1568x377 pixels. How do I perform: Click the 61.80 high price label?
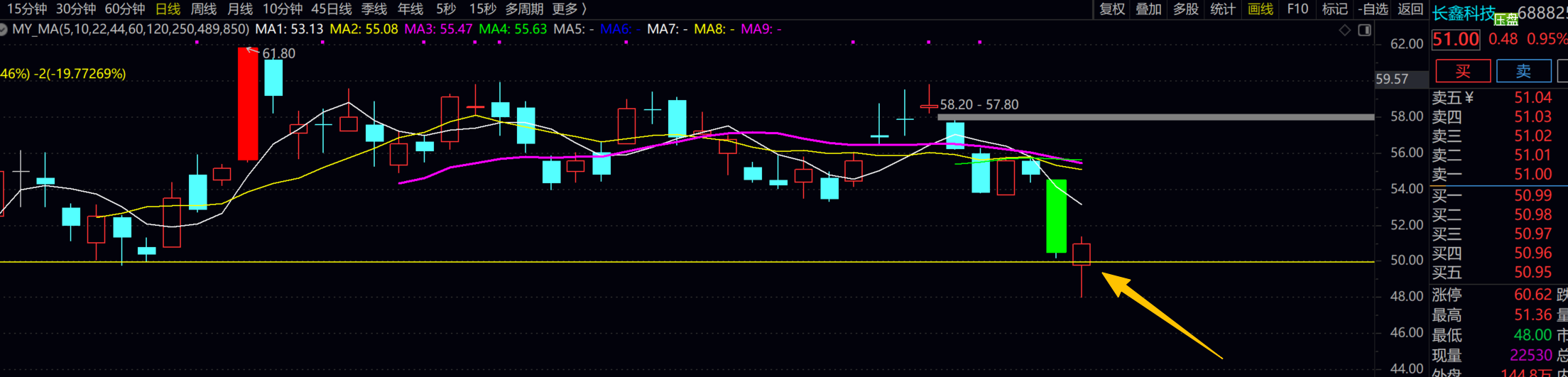coord(278,54)
